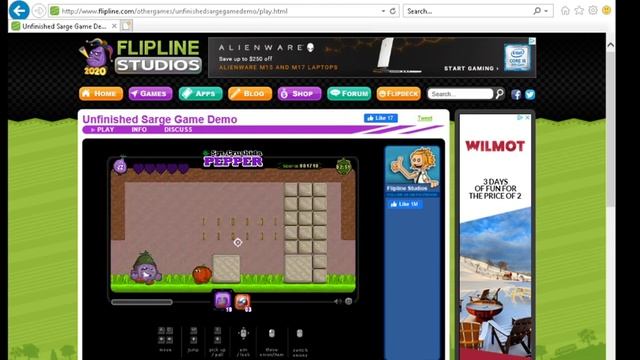Screen dimensions: 640x360
Task: Click the Facebook Like 17 button
Action: (380, 118)
